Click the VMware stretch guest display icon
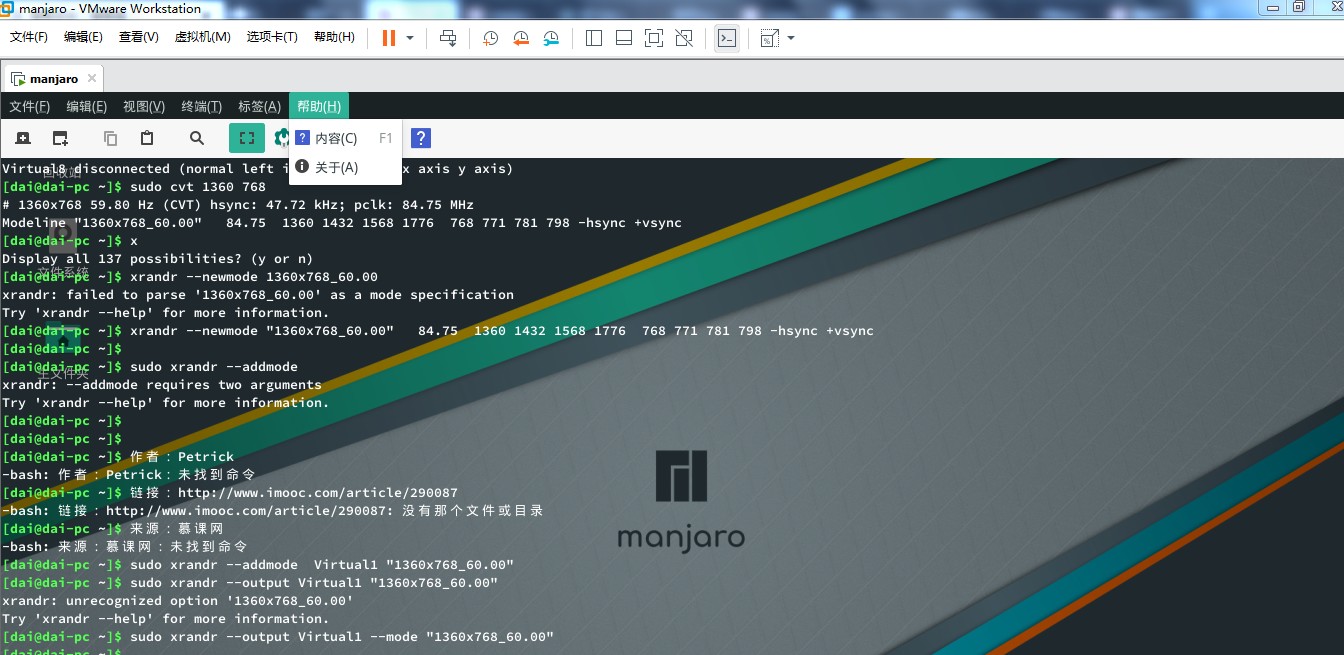 [769, 38]
